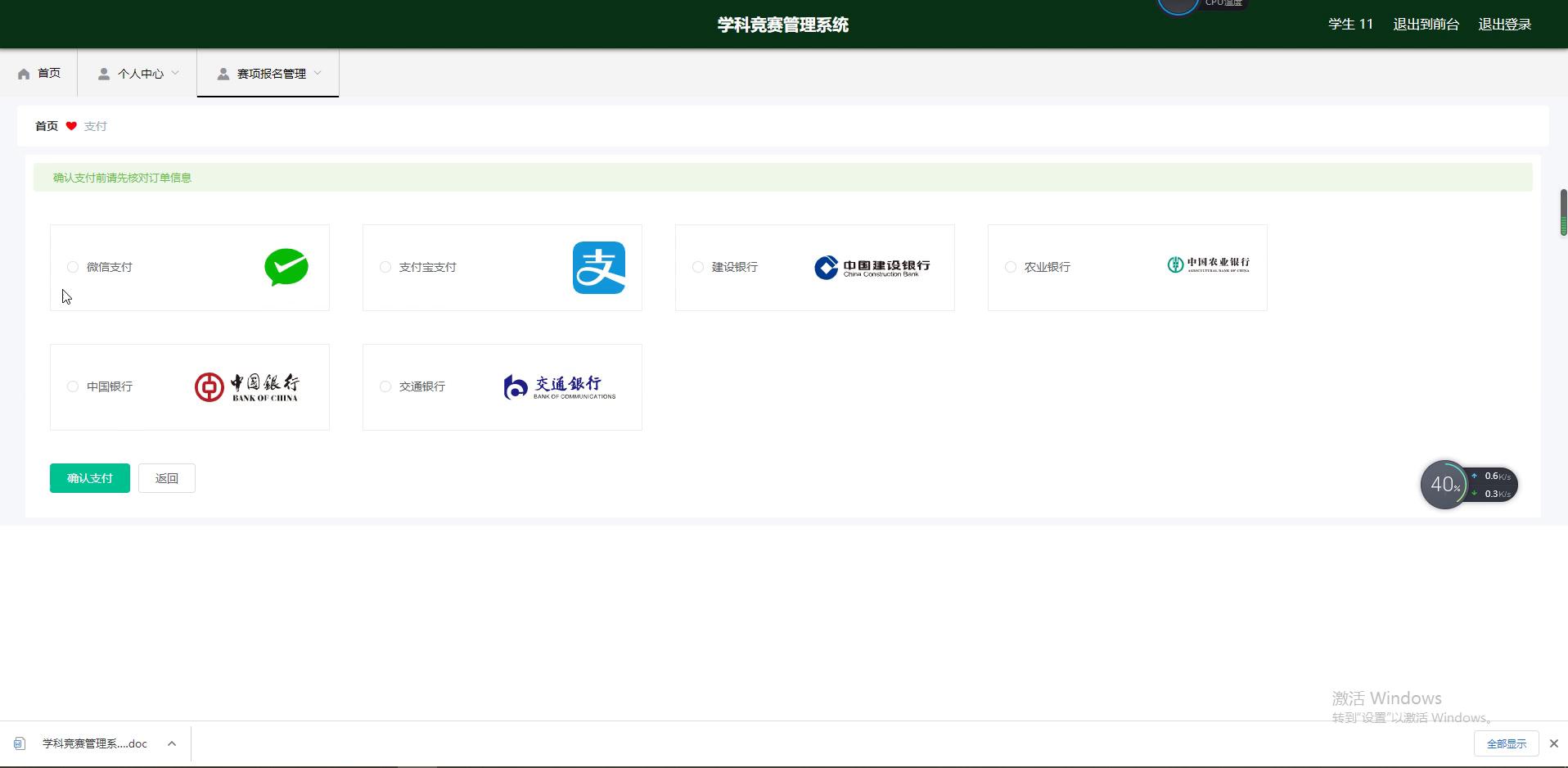Click the downloaded doc file icon
The image size is (1568, 768).
(20, 743)
